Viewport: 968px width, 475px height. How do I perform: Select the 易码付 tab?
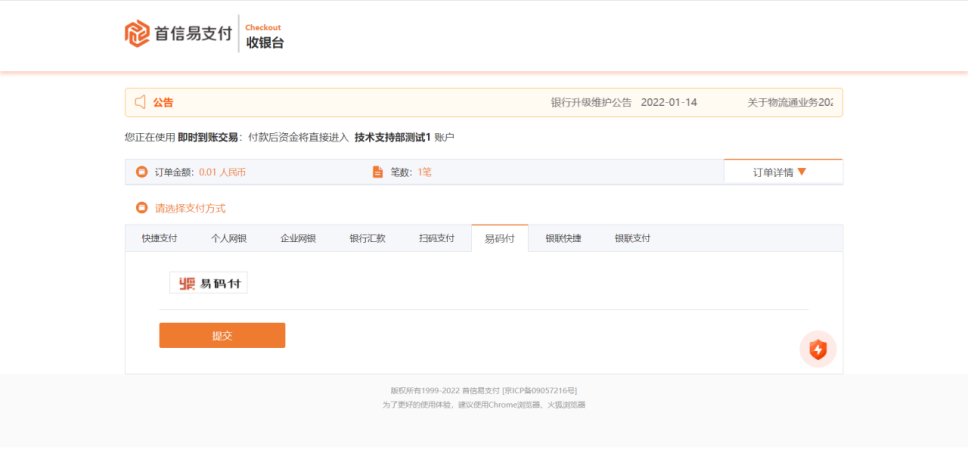click(x=500, y=238)
